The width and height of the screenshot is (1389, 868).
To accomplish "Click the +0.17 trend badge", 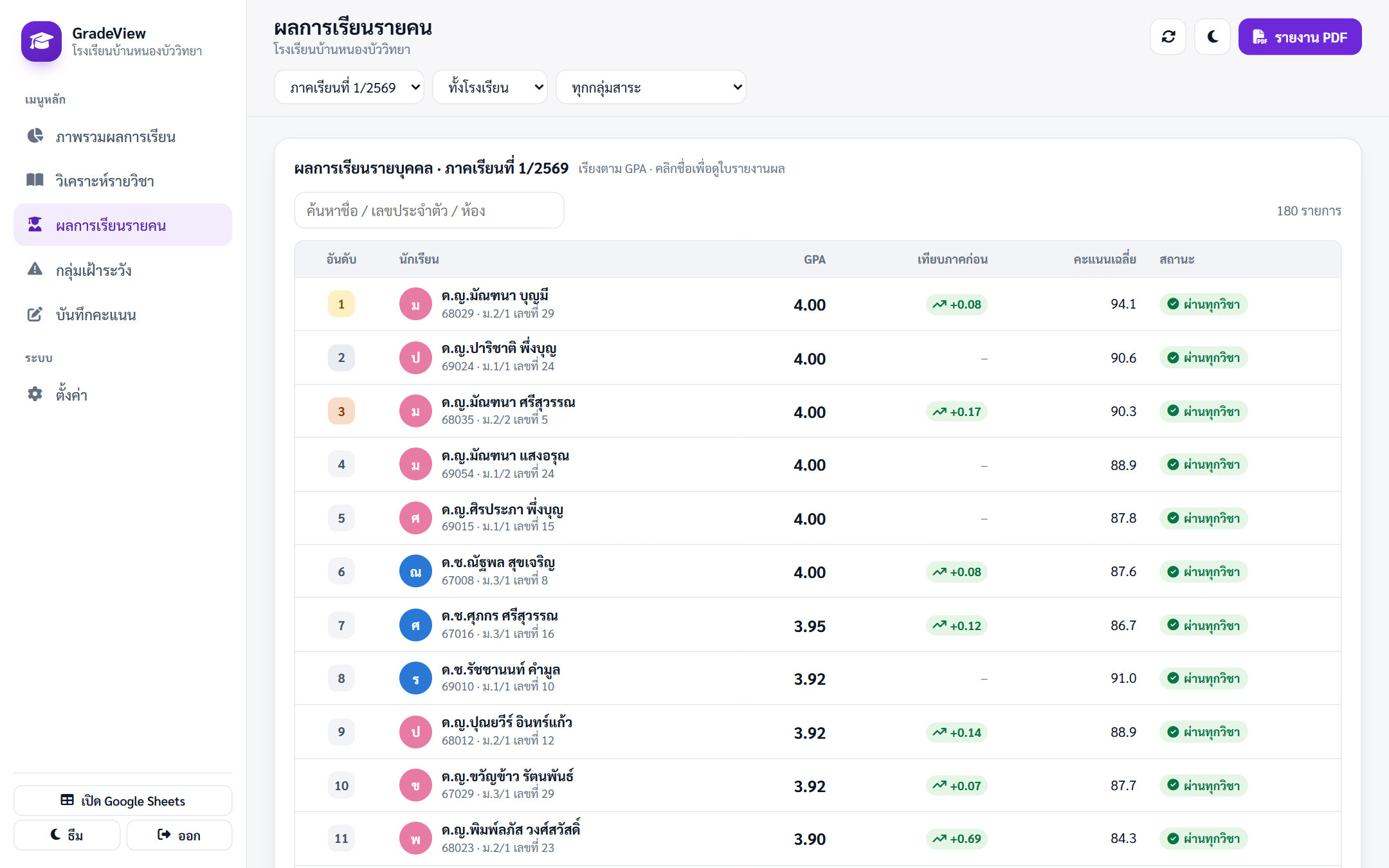I will [956, 411].
